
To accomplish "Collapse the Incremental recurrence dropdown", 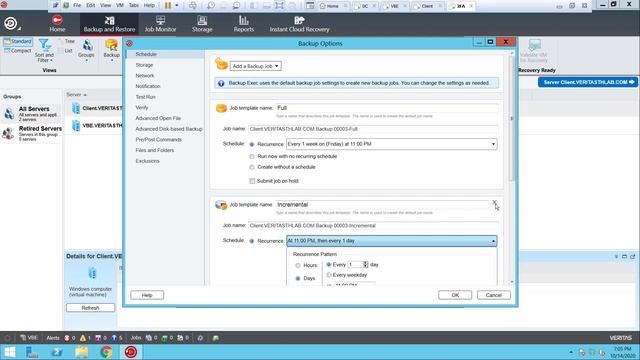I will (x=493, y=241).
